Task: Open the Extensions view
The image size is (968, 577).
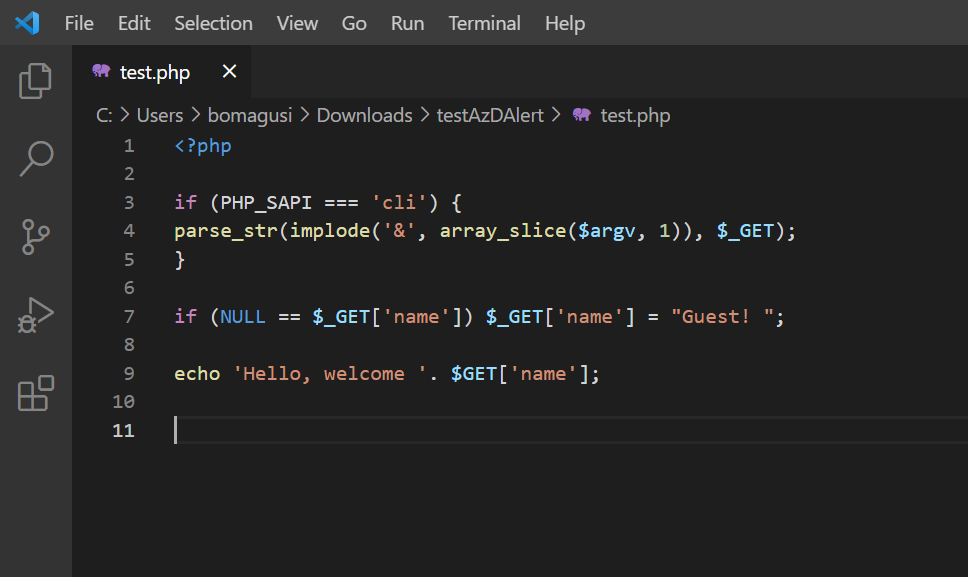Action: click(x=36, y=393)
